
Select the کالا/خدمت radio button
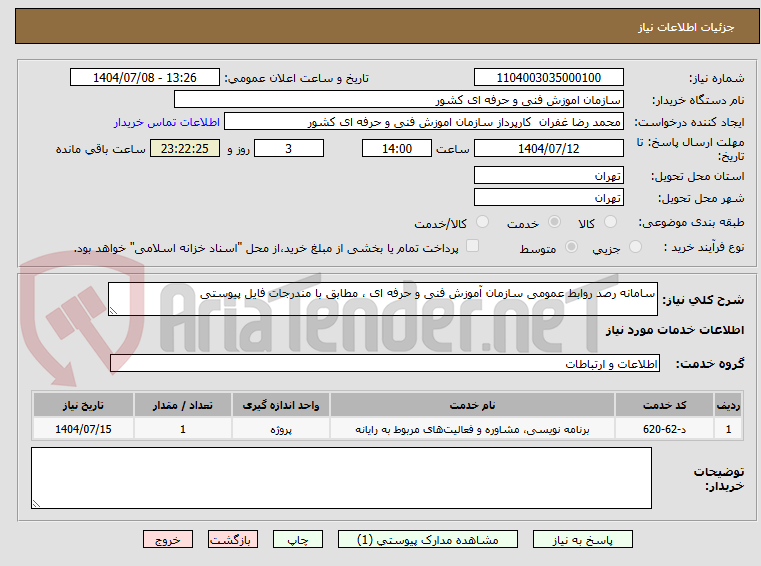point(482,222)
